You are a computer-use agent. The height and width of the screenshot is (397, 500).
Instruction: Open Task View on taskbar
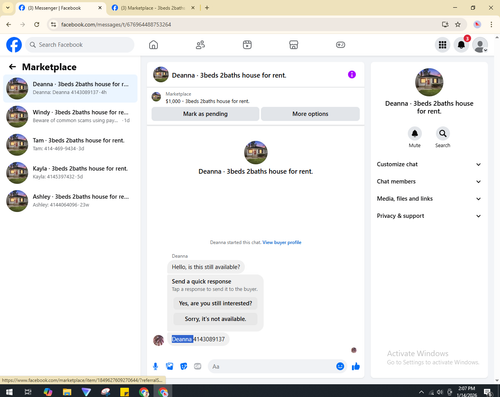[x=28, y=392]
